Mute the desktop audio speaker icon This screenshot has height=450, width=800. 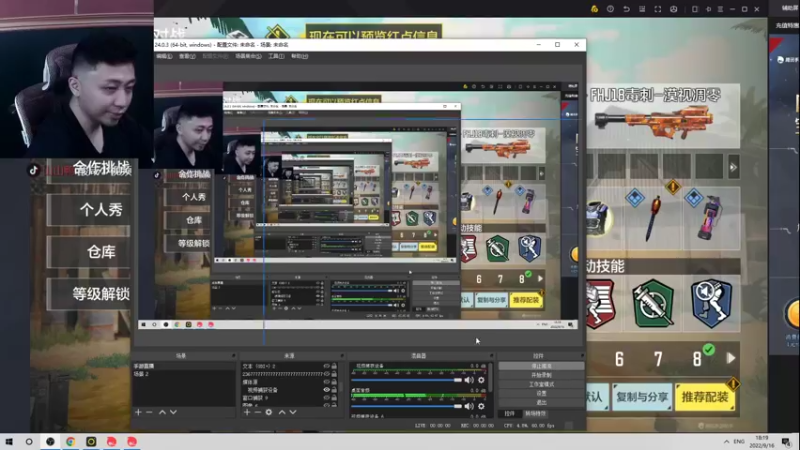(469, 406)
